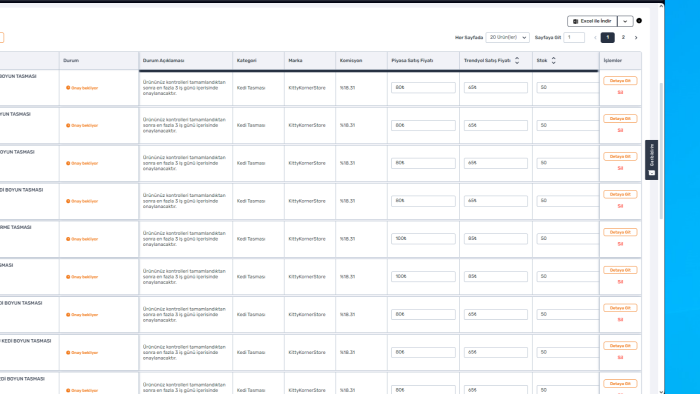Click Detaya Git in the eighth product row
Viewport: 700px width, 394px height.
pyautogui.click(x=620, y=346)
